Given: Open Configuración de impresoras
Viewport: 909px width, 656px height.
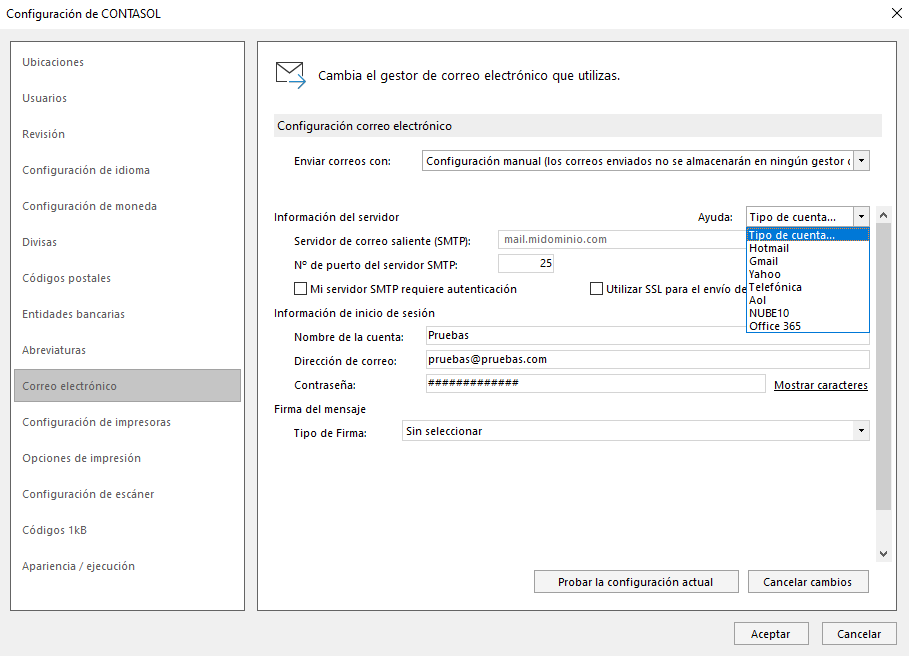Looking at the screenshot, I should click(x=96, y=422).
